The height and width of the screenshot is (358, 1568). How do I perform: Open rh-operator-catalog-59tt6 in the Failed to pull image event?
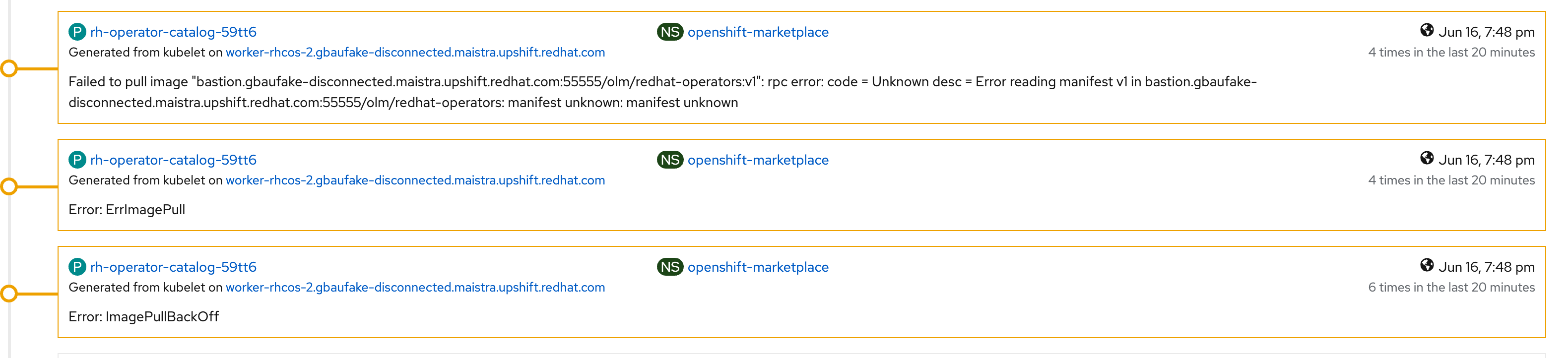click(x=173, y=32)
